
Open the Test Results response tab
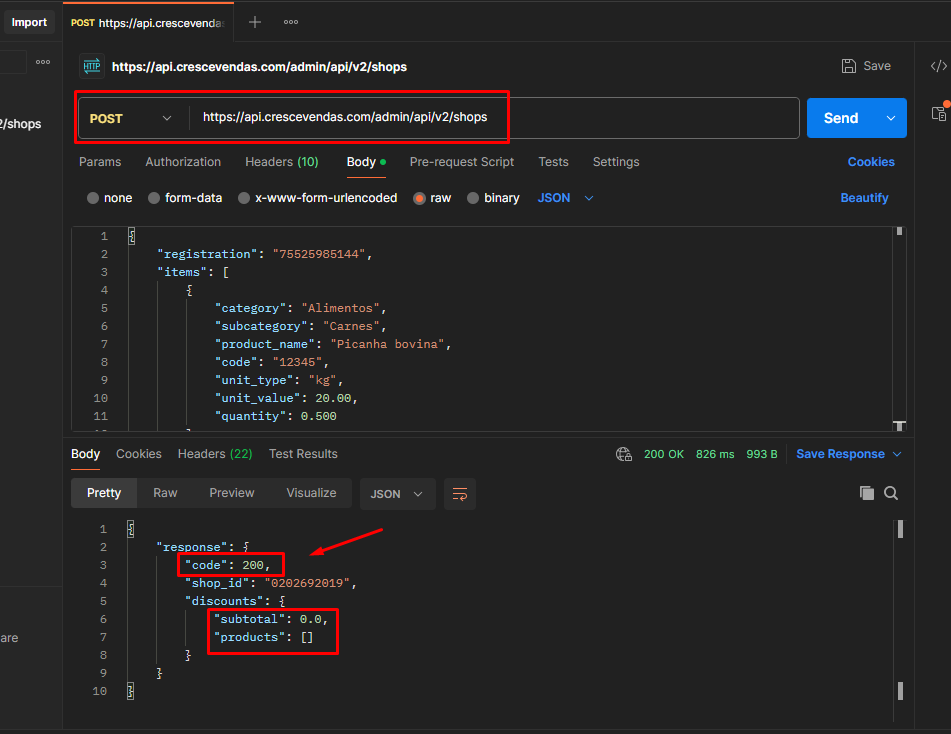click(303, 454)
